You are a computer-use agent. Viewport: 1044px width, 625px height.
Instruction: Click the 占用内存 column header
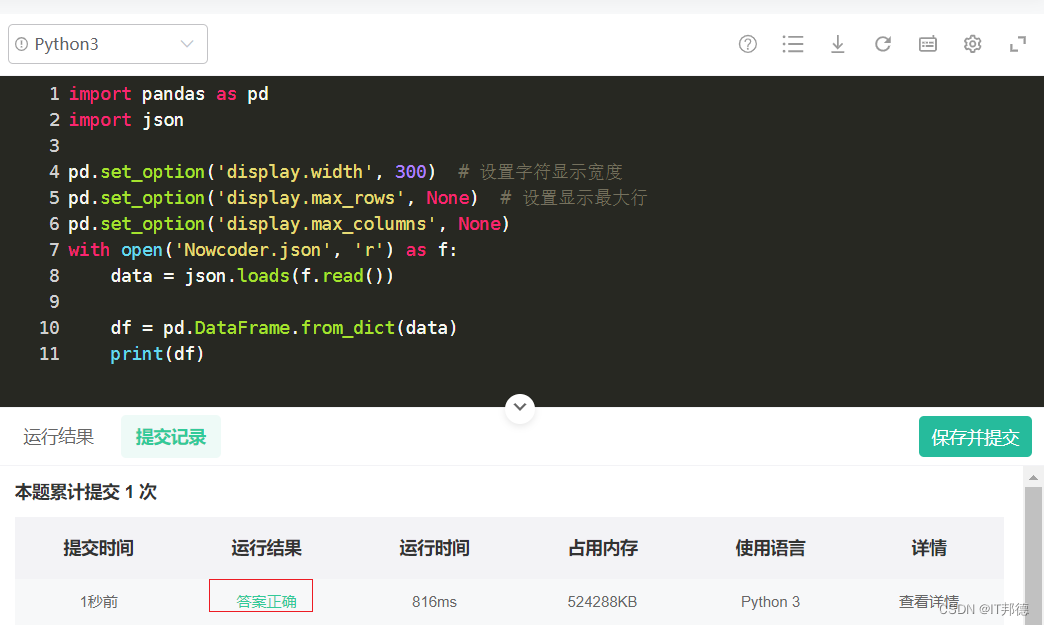coord(603,548)
